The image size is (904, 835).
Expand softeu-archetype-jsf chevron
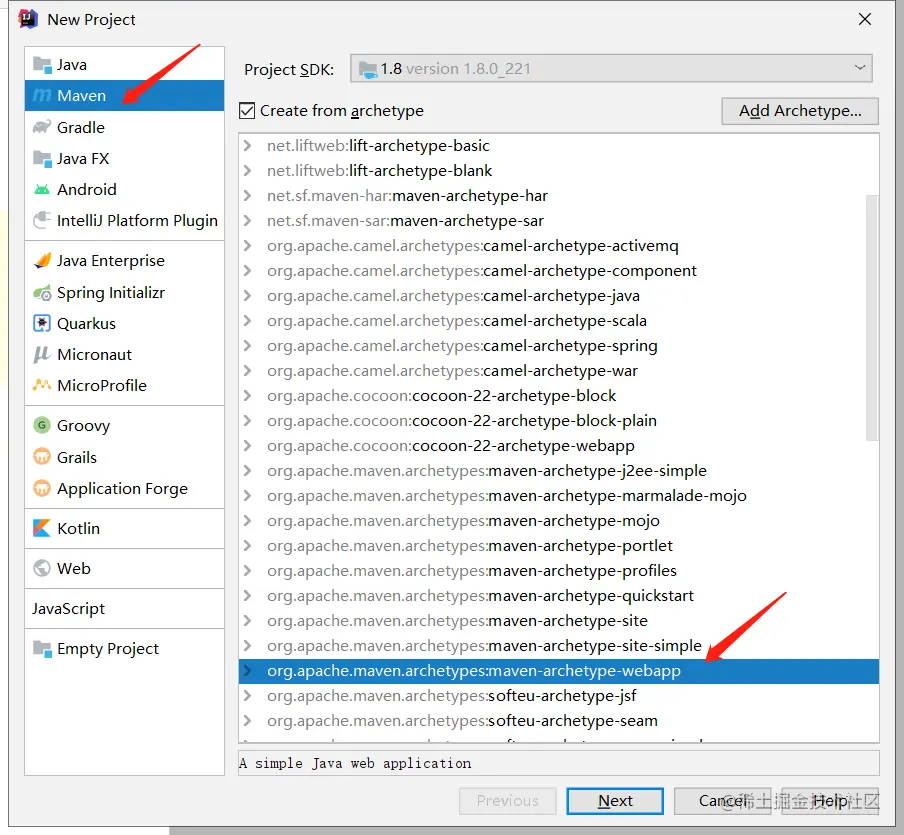pos(247,695)
